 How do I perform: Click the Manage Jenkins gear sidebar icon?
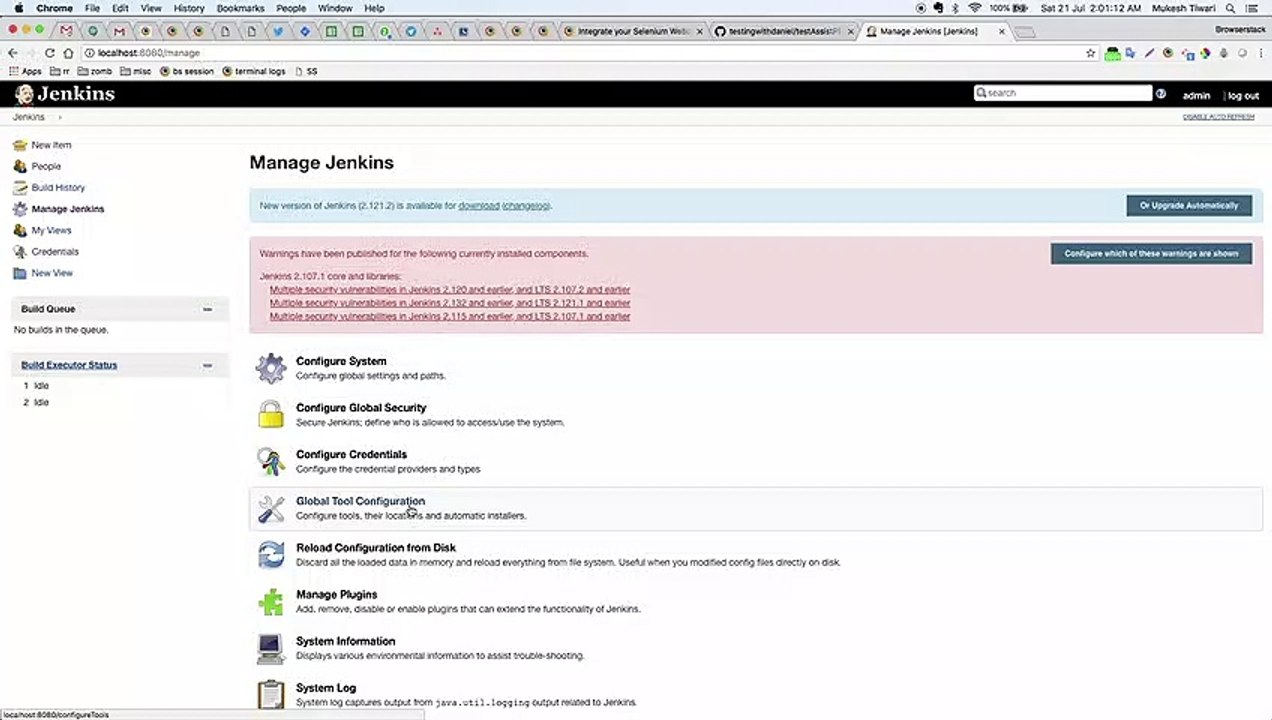[20, 209]
